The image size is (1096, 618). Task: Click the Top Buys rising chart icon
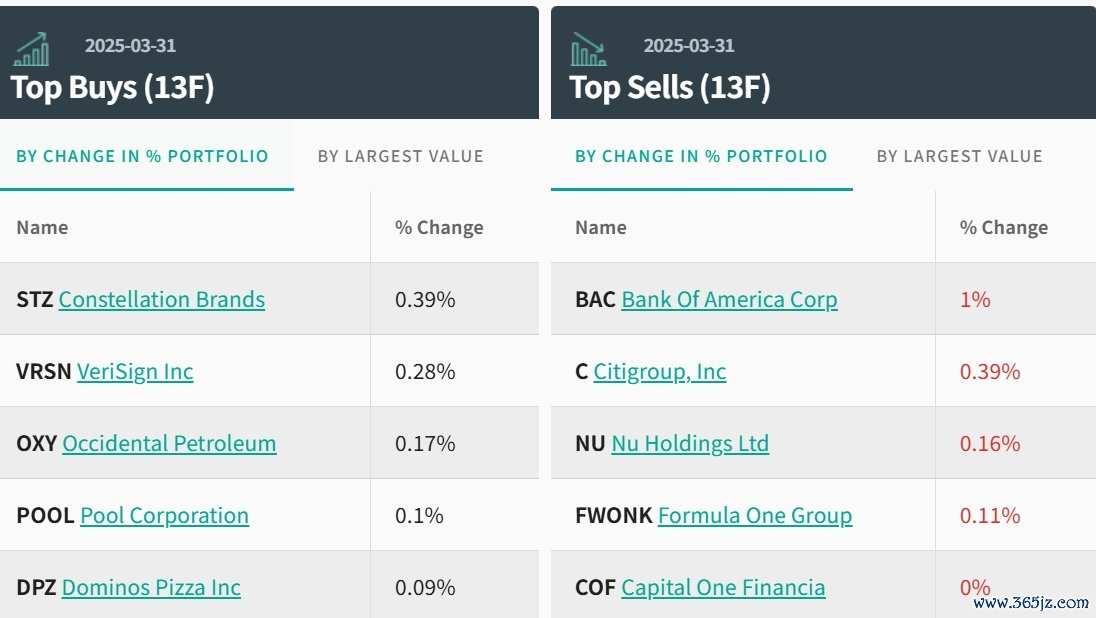click(x=32, y=48)
